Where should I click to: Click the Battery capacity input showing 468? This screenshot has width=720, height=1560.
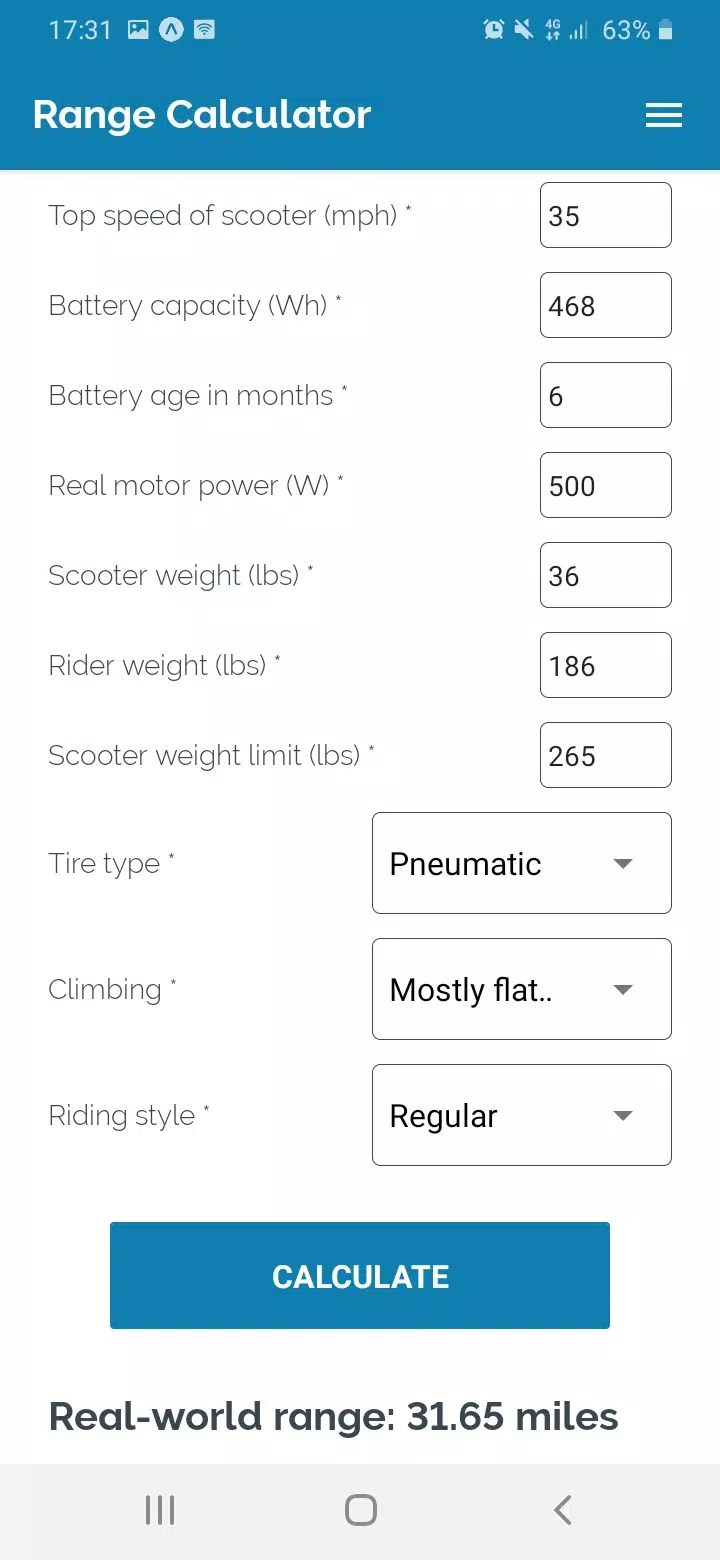pyautogui.click(x=605, y=305)
